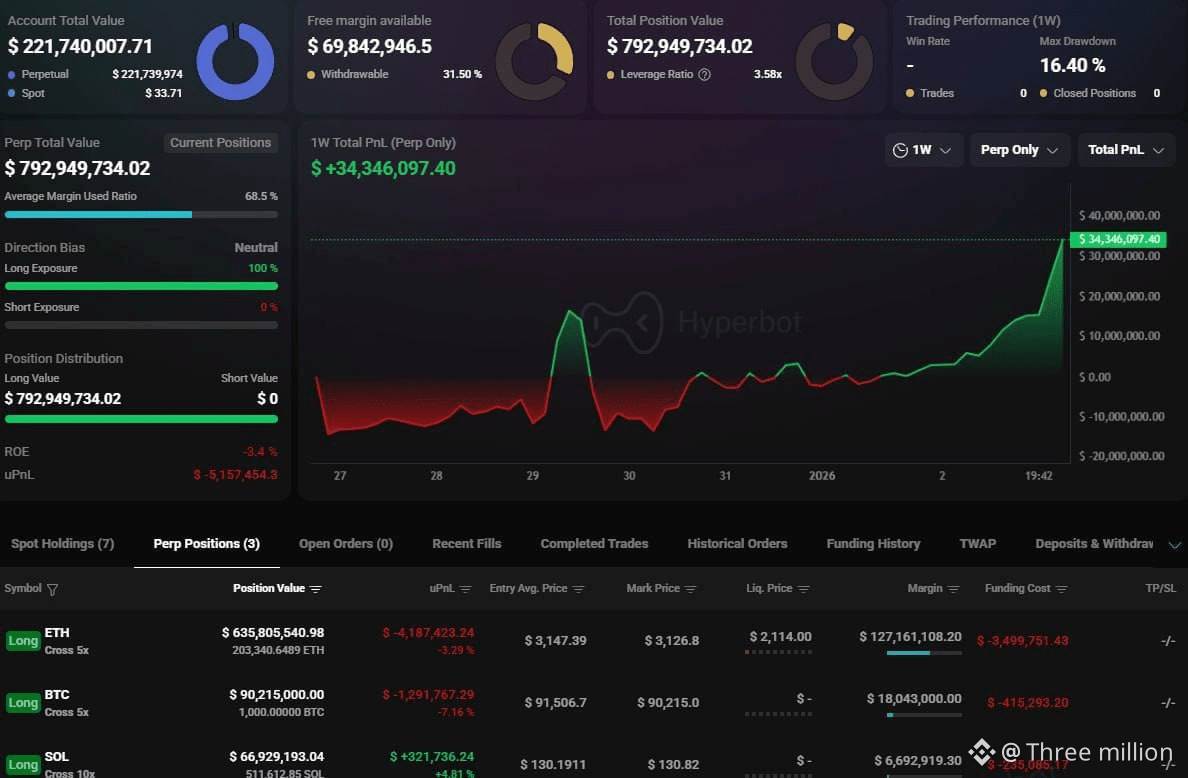The image size is (1188, 778).
Task: Click Free margin value $ 69,842,946.5
Action: point(370,46)
